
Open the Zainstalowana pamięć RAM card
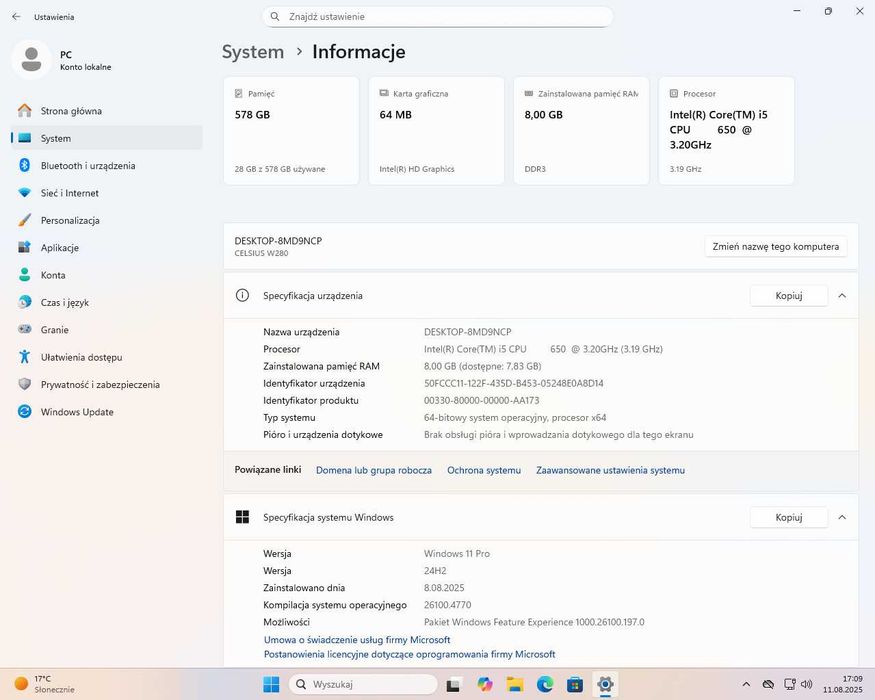click(x=581, y=131)
